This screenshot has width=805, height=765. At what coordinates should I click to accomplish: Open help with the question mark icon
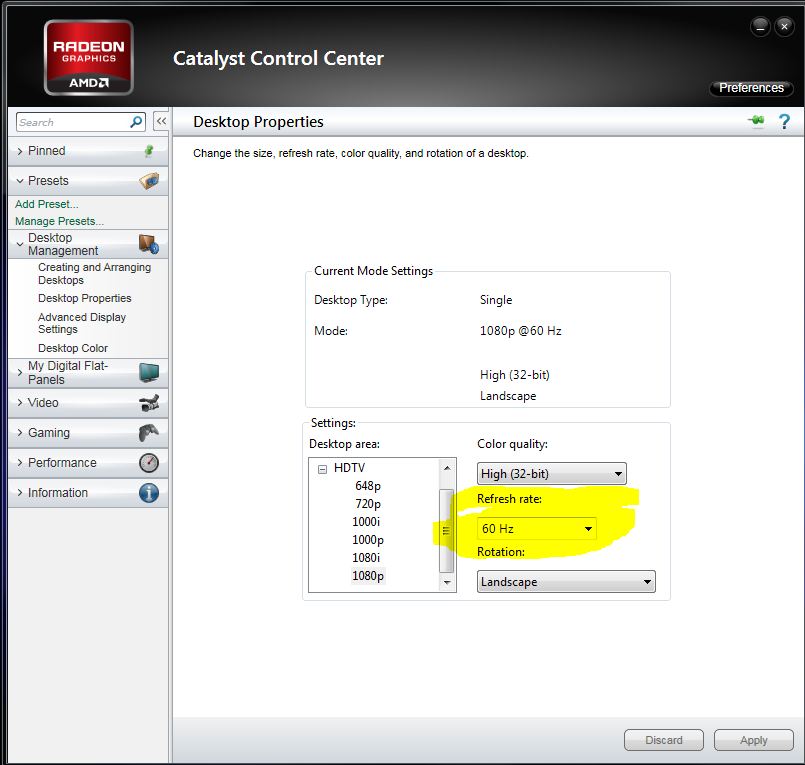[x=784, y=122]
